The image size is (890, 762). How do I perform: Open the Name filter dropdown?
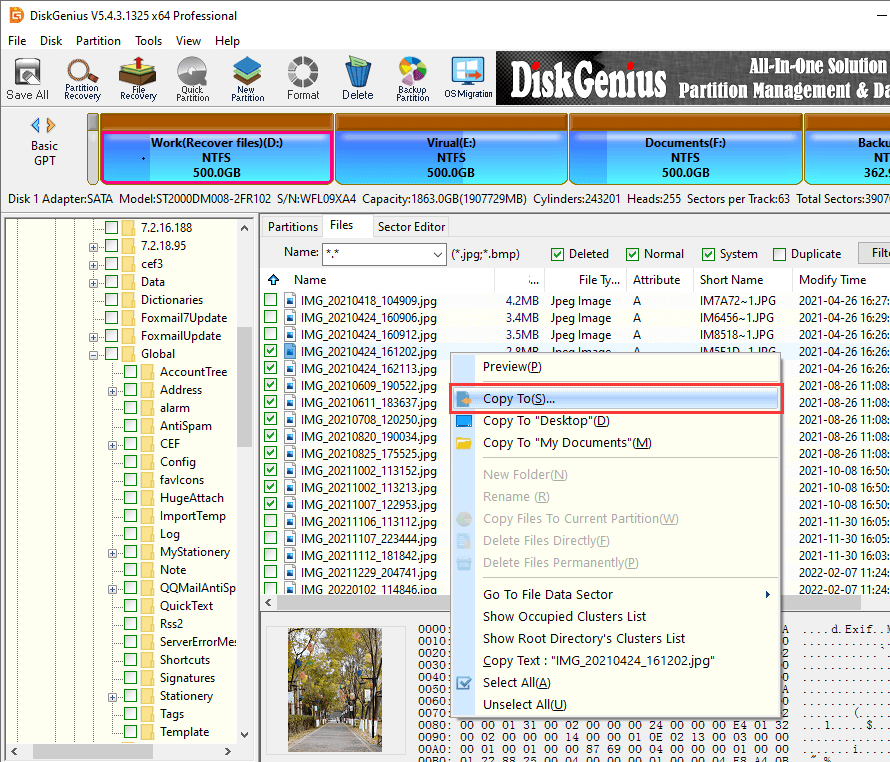[x=437, y=254]
